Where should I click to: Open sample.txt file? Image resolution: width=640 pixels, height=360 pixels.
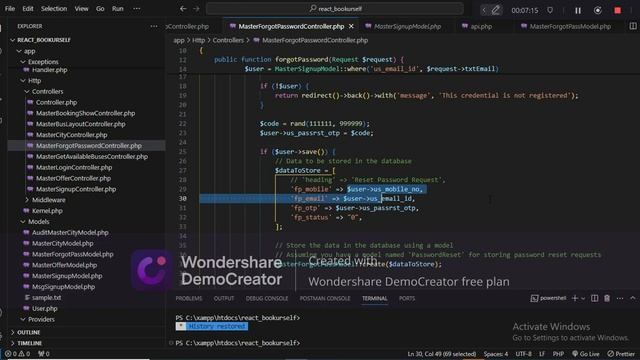pyautogui.click(x=47, y=298)
